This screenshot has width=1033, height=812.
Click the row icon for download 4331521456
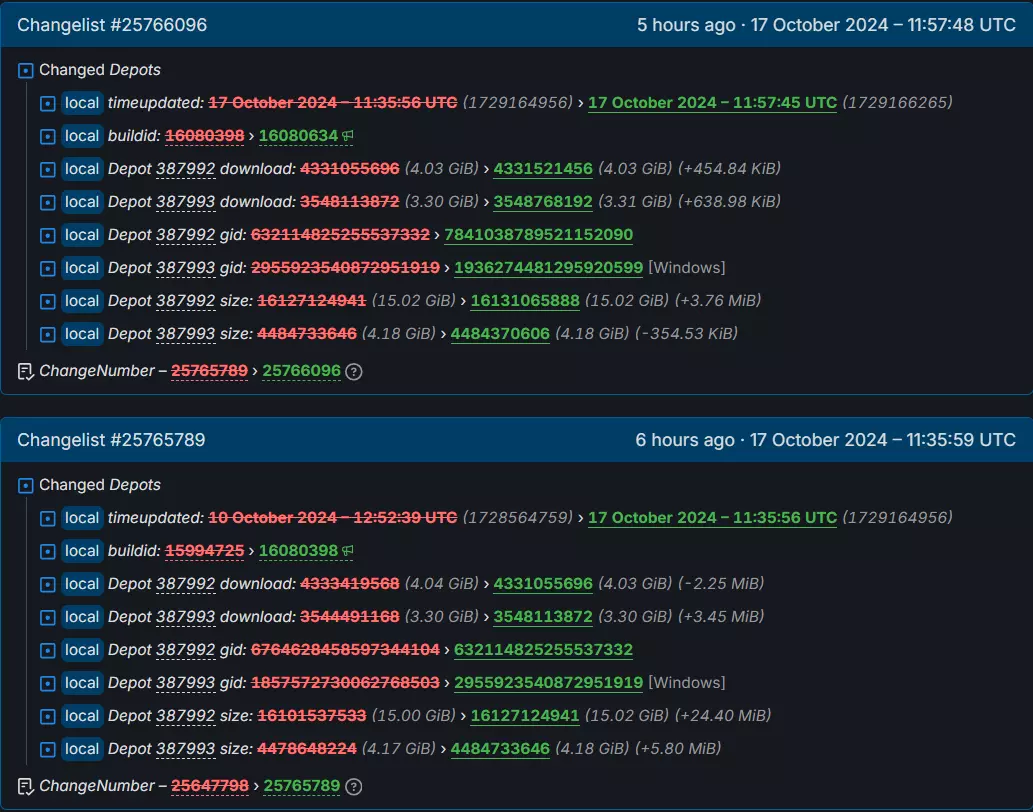point(47,169)
